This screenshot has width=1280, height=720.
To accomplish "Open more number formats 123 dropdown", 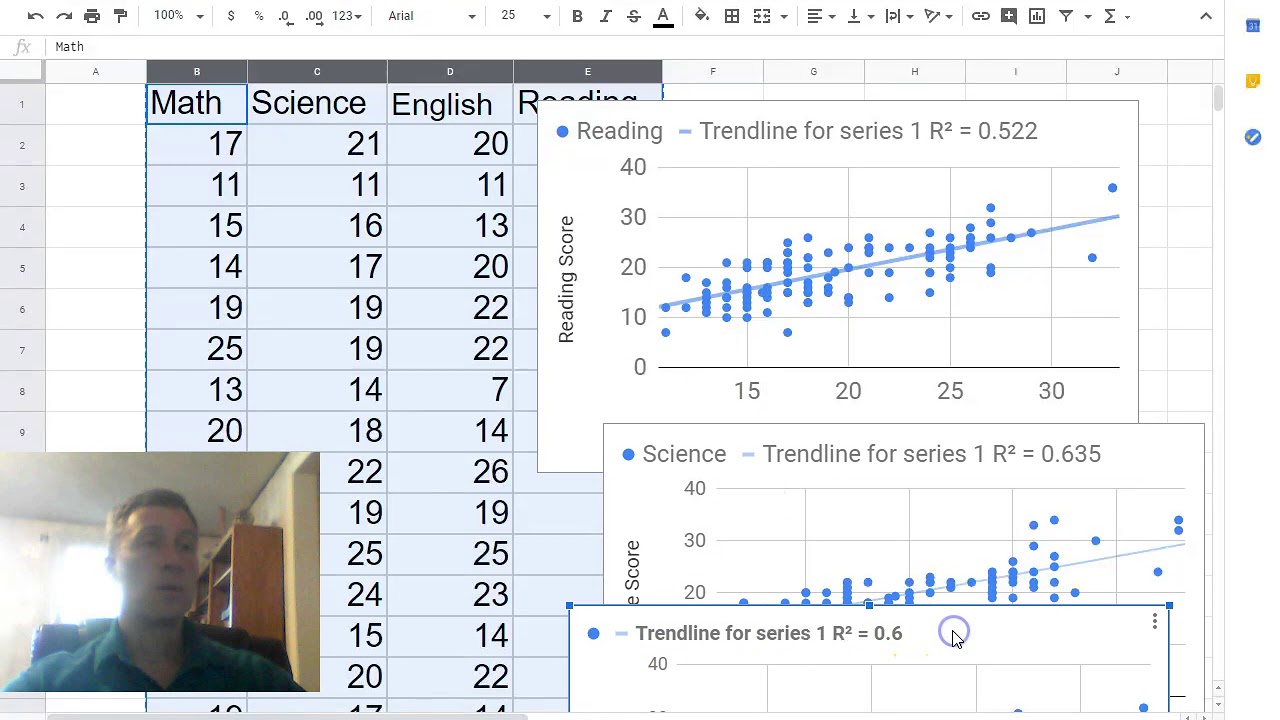I will click(x=349, y=16).
